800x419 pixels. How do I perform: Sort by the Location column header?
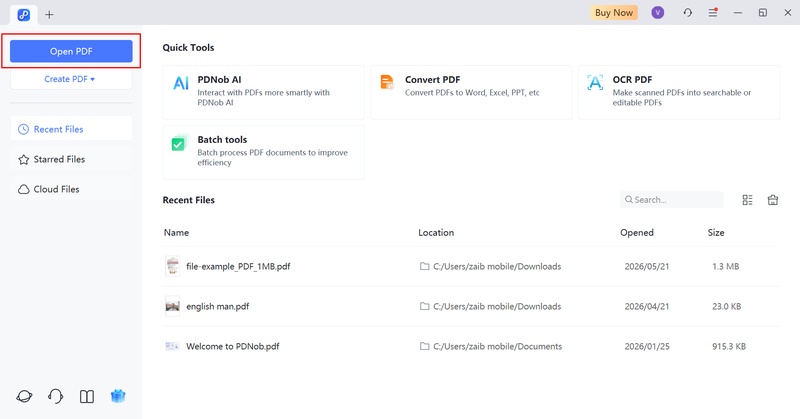tap(436, 233)
